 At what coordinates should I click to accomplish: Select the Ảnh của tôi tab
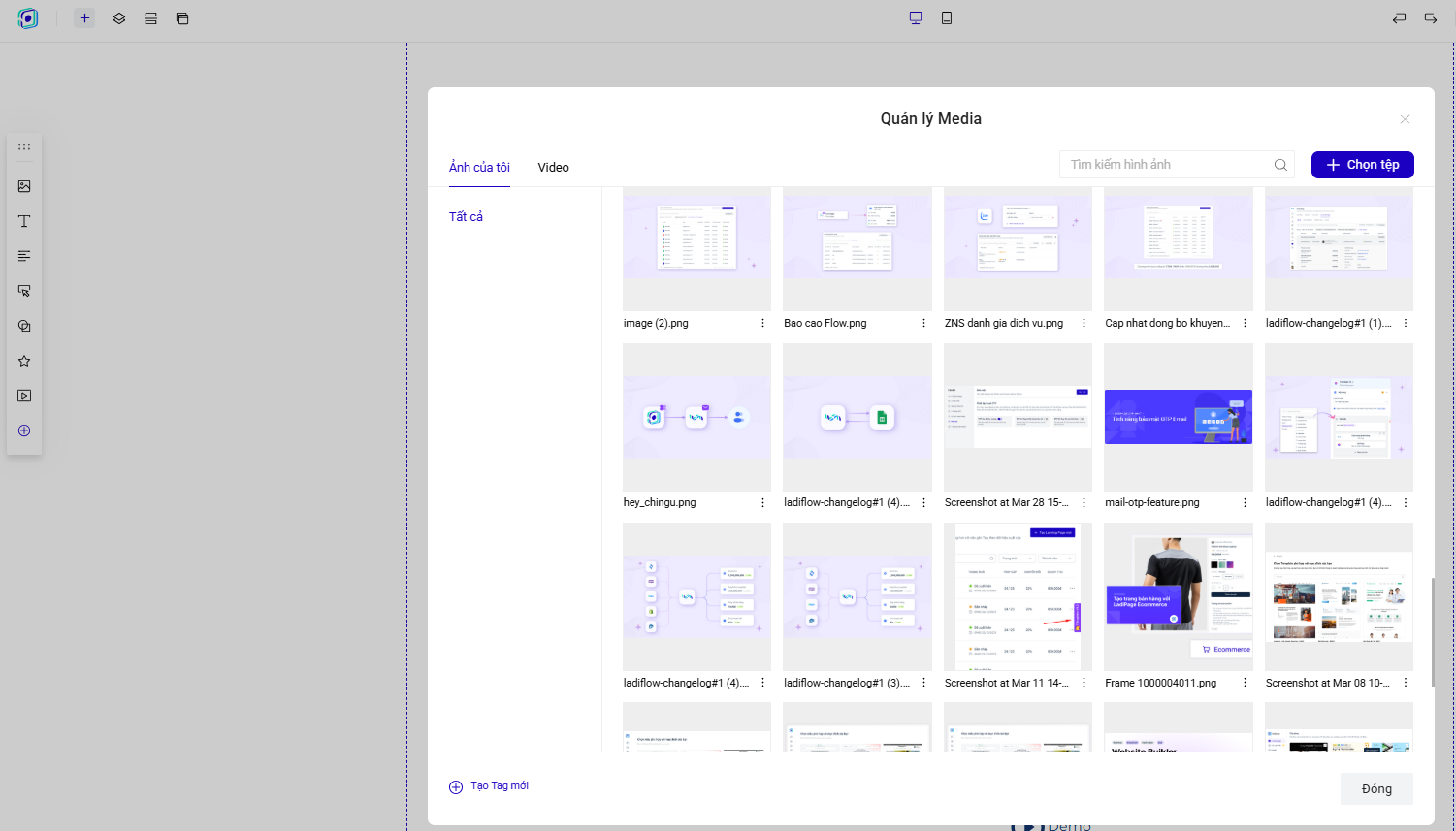[x=479, y=168]
